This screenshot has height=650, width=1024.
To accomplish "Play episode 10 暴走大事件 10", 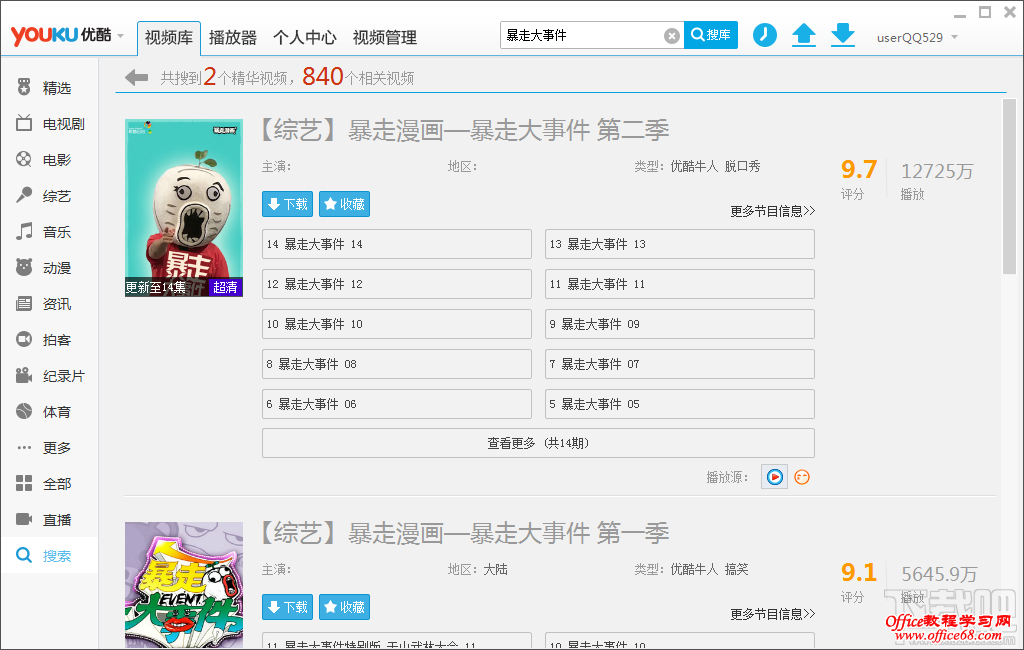I will pyautogui.click(x=397, y=323).
